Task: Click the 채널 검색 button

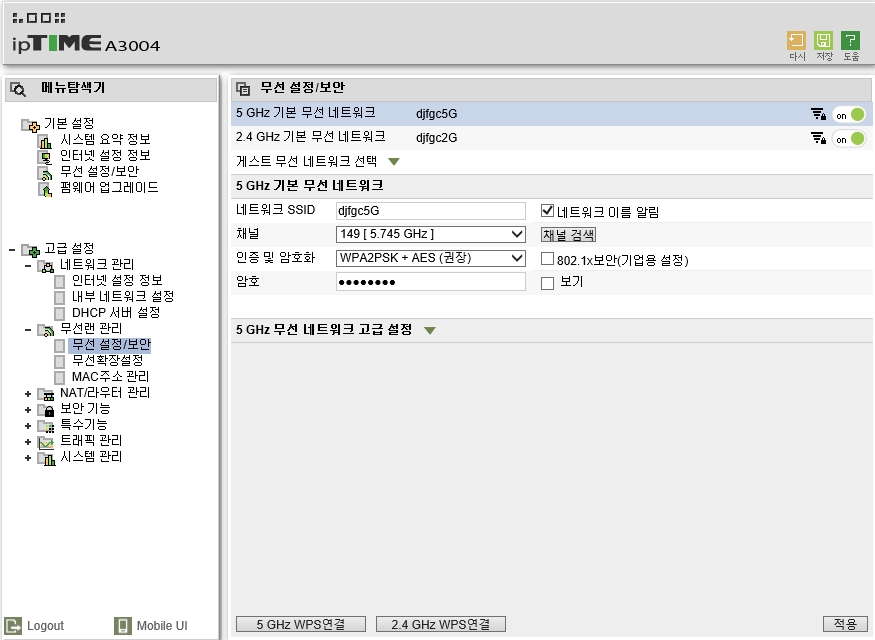Action: pyautogui.click(x=568, y=235)
